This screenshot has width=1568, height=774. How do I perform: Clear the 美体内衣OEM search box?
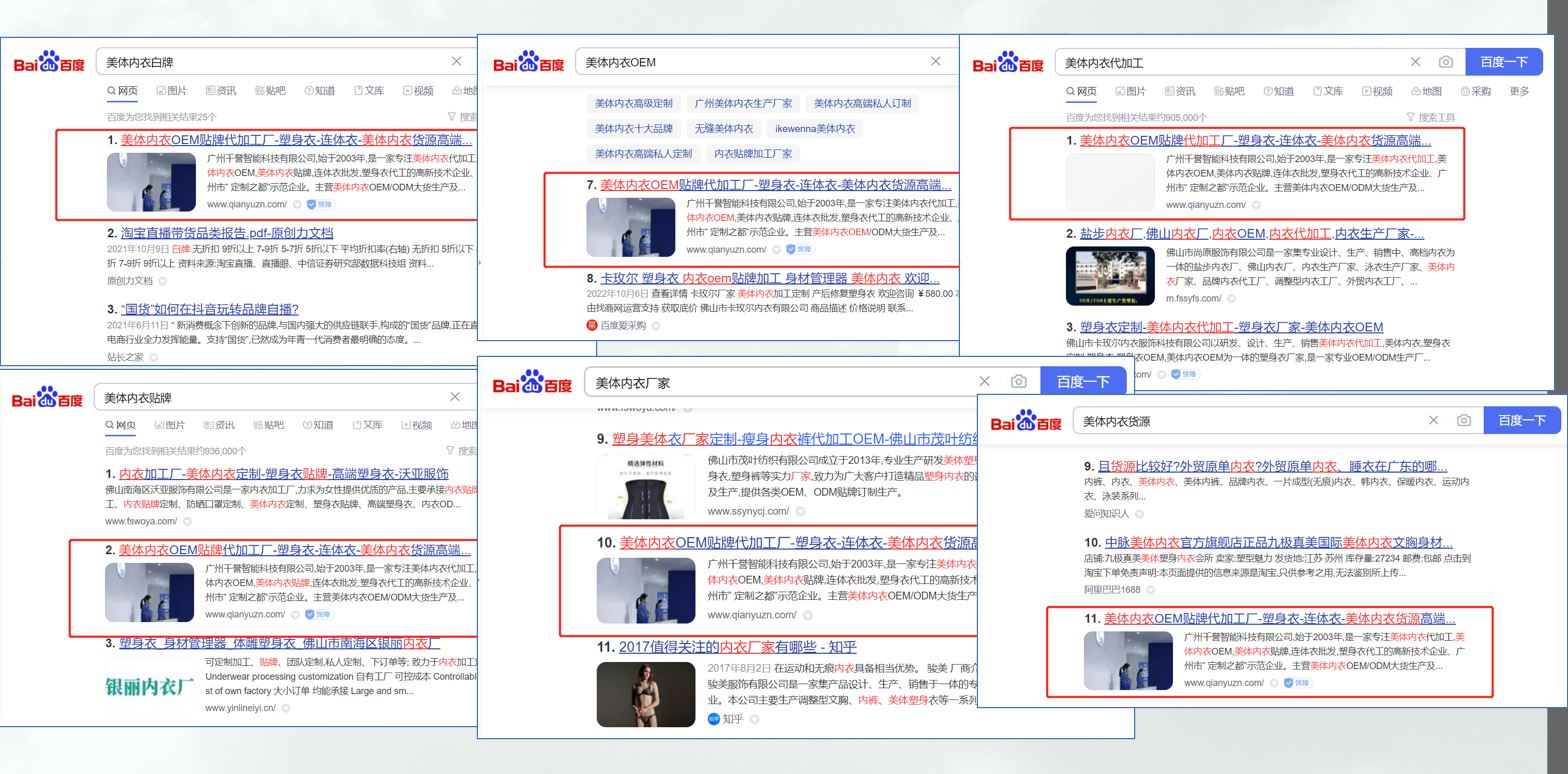coord(935,61)
